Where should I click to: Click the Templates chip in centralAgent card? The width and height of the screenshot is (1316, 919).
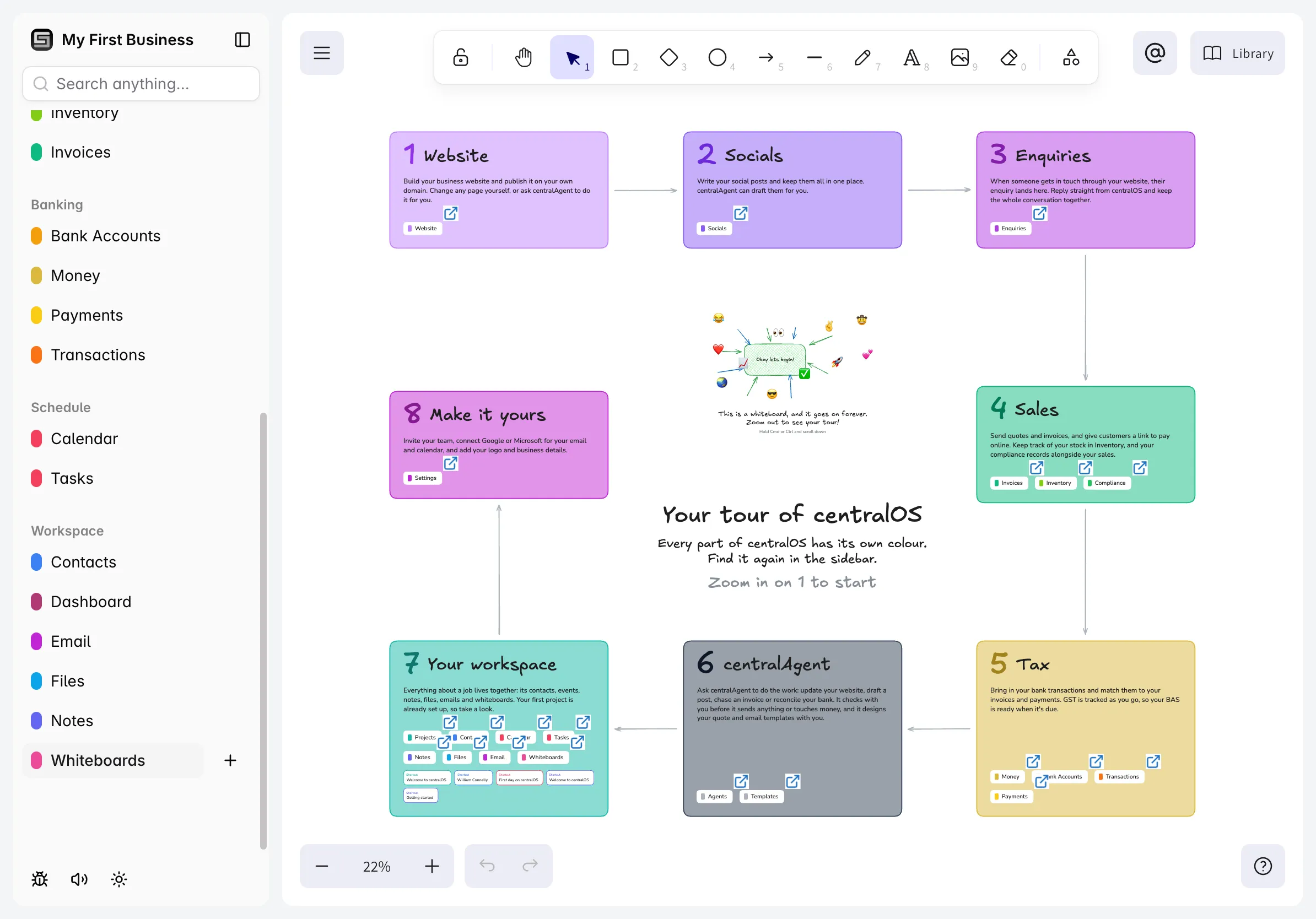762,796
